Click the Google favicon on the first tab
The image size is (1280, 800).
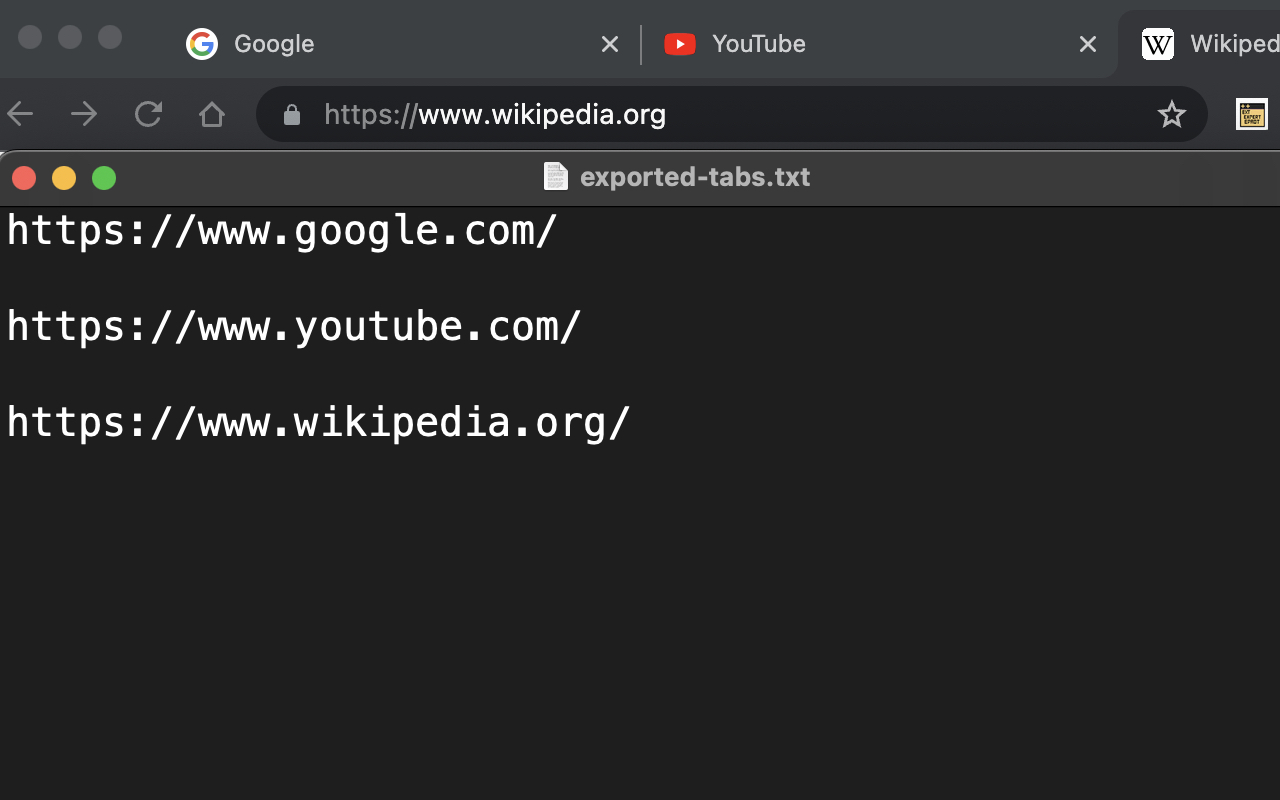[201, 43]
